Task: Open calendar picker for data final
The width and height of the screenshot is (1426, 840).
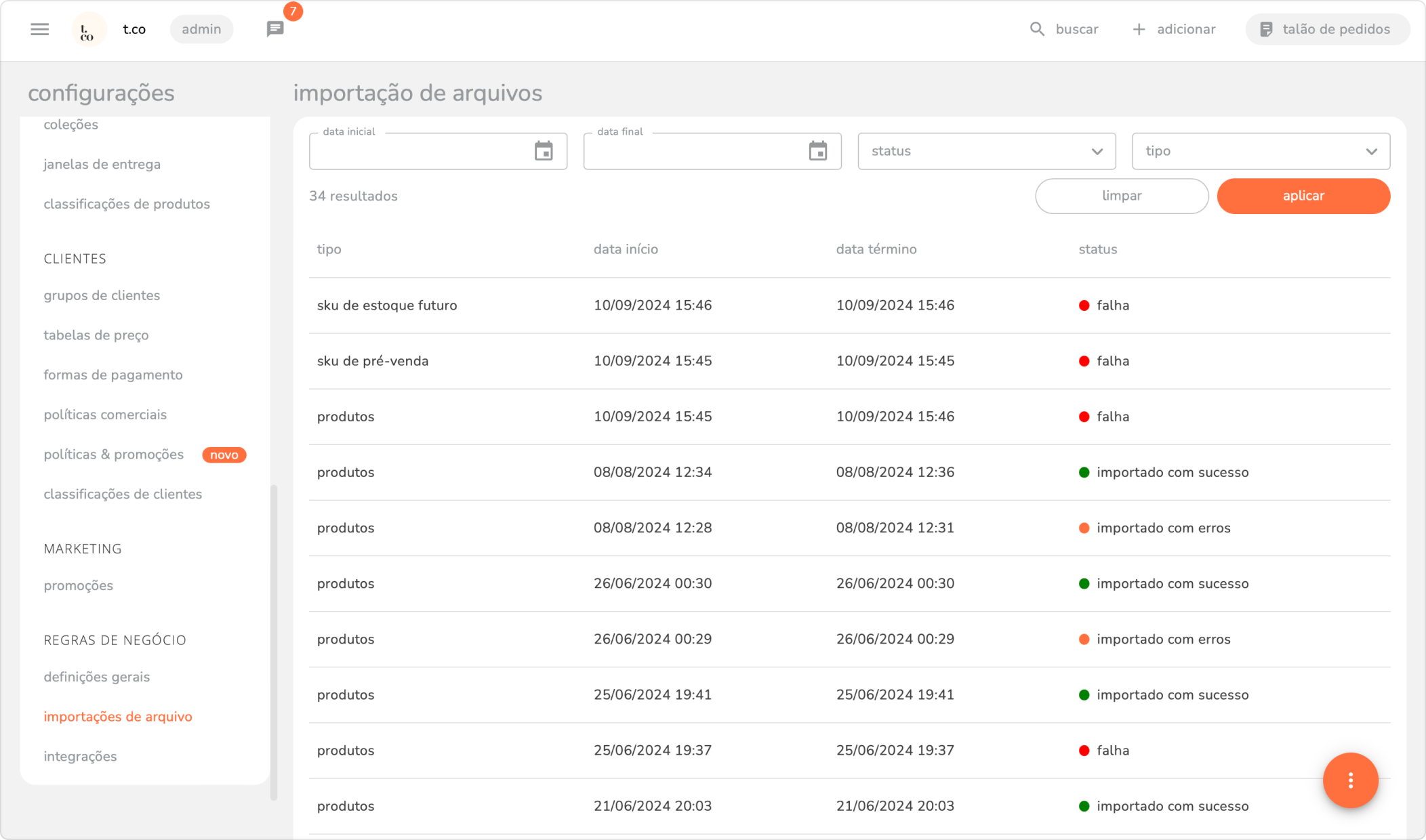Action: point(818,151)
